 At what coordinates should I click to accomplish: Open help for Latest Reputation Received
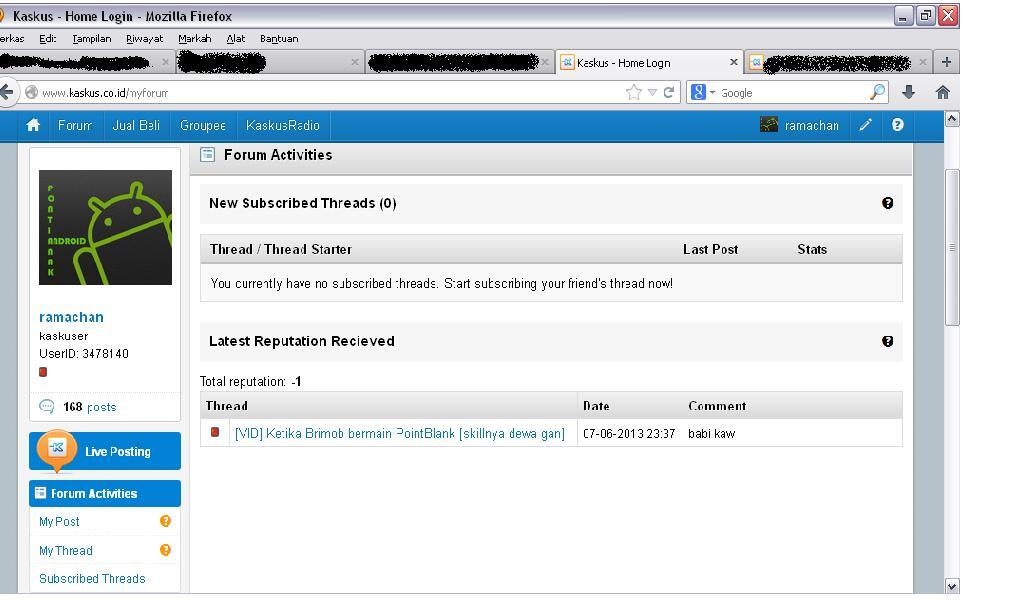point(888,341)
